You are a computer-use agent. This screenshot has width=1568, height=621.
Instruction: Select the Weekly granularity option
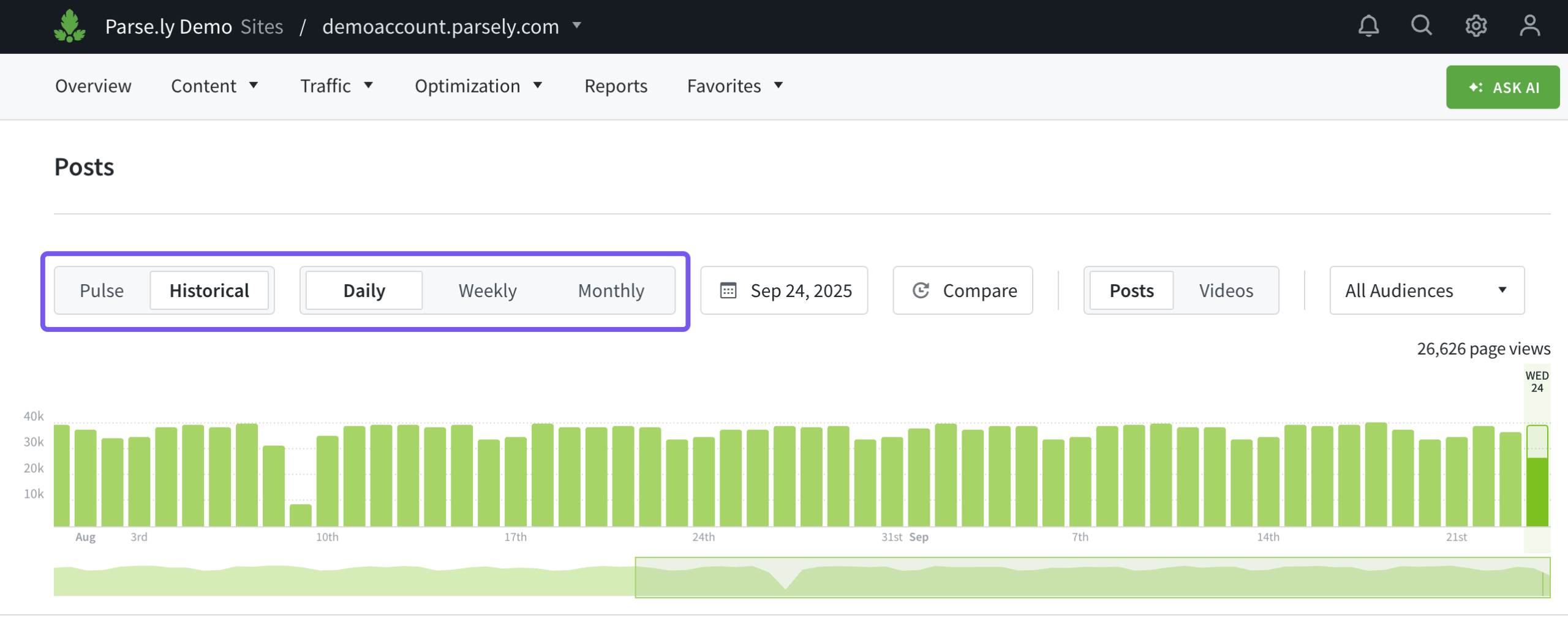[488, 290]
